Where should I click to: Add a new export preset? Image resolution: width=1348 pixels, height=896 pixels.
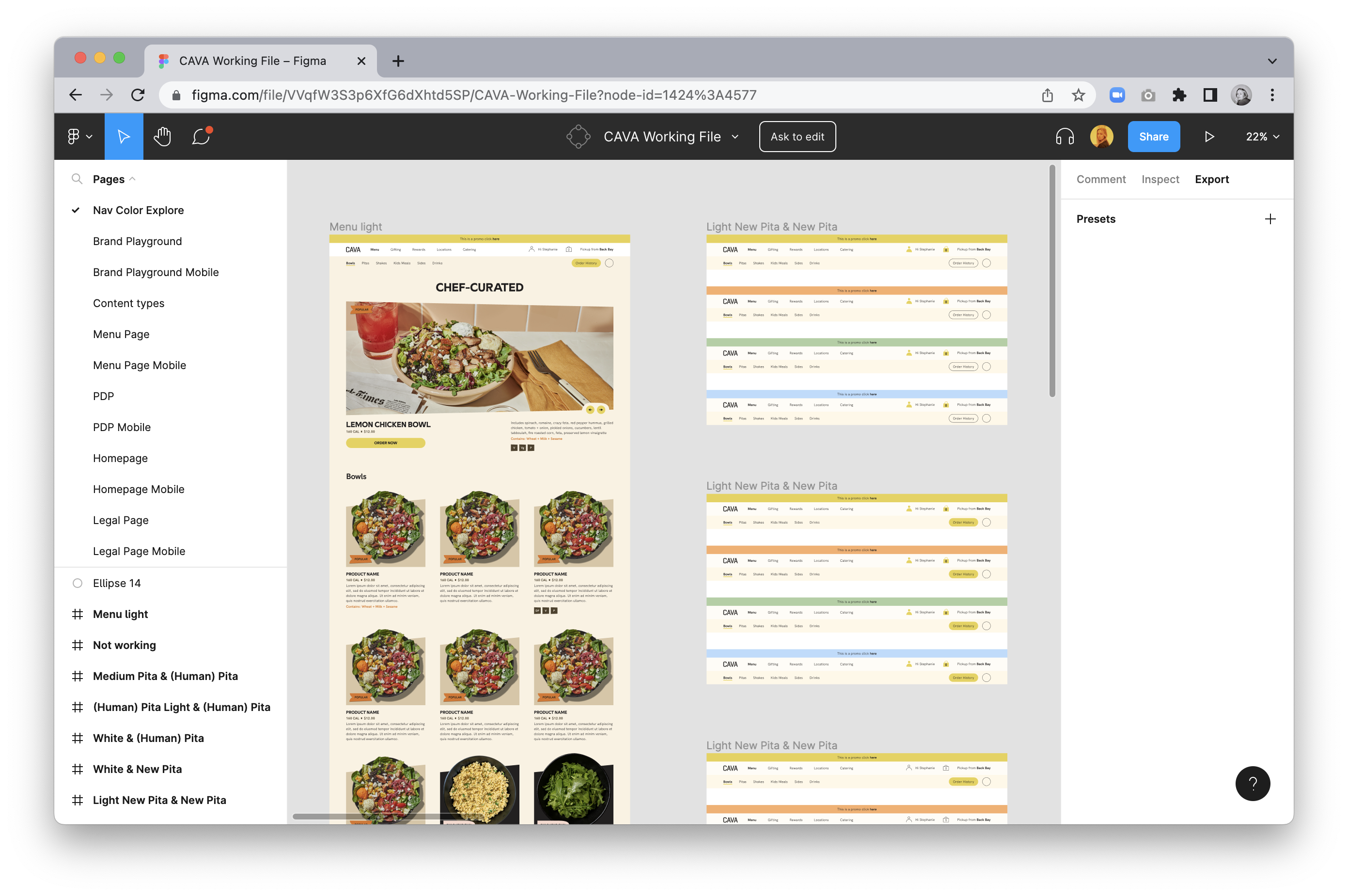pos(1270,219)
